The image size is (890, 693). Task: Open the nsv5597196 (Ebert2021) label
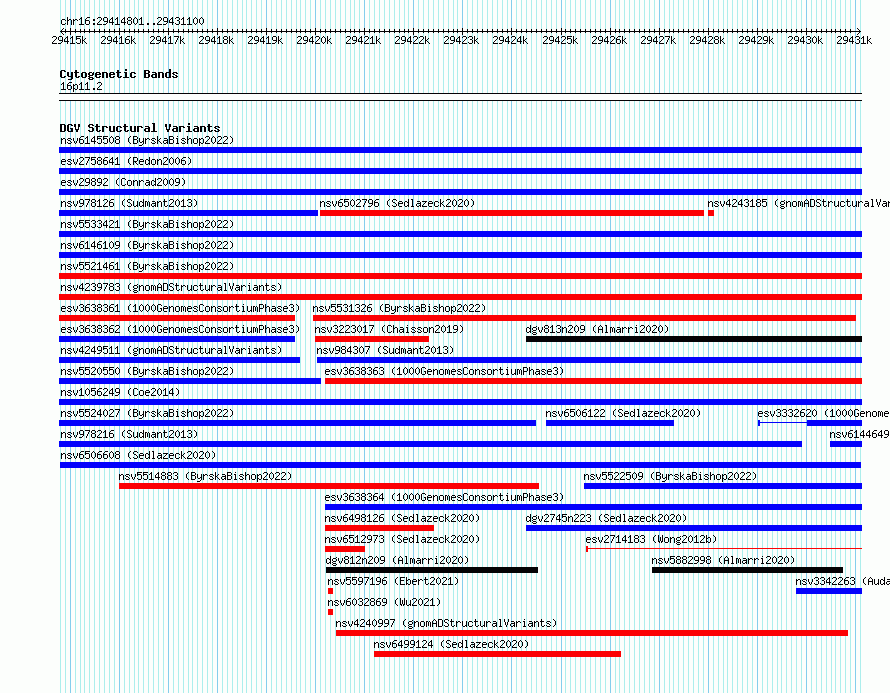click(x=393, y=581)
